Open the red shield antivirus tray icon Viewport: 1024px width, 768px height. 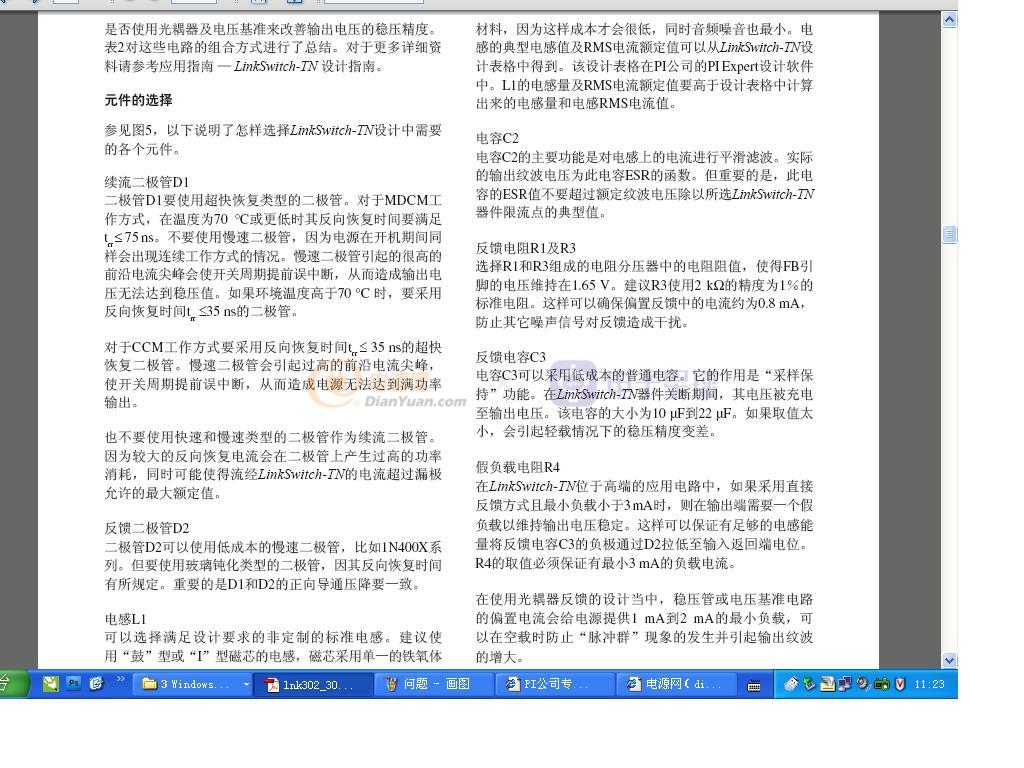[900, 684]
